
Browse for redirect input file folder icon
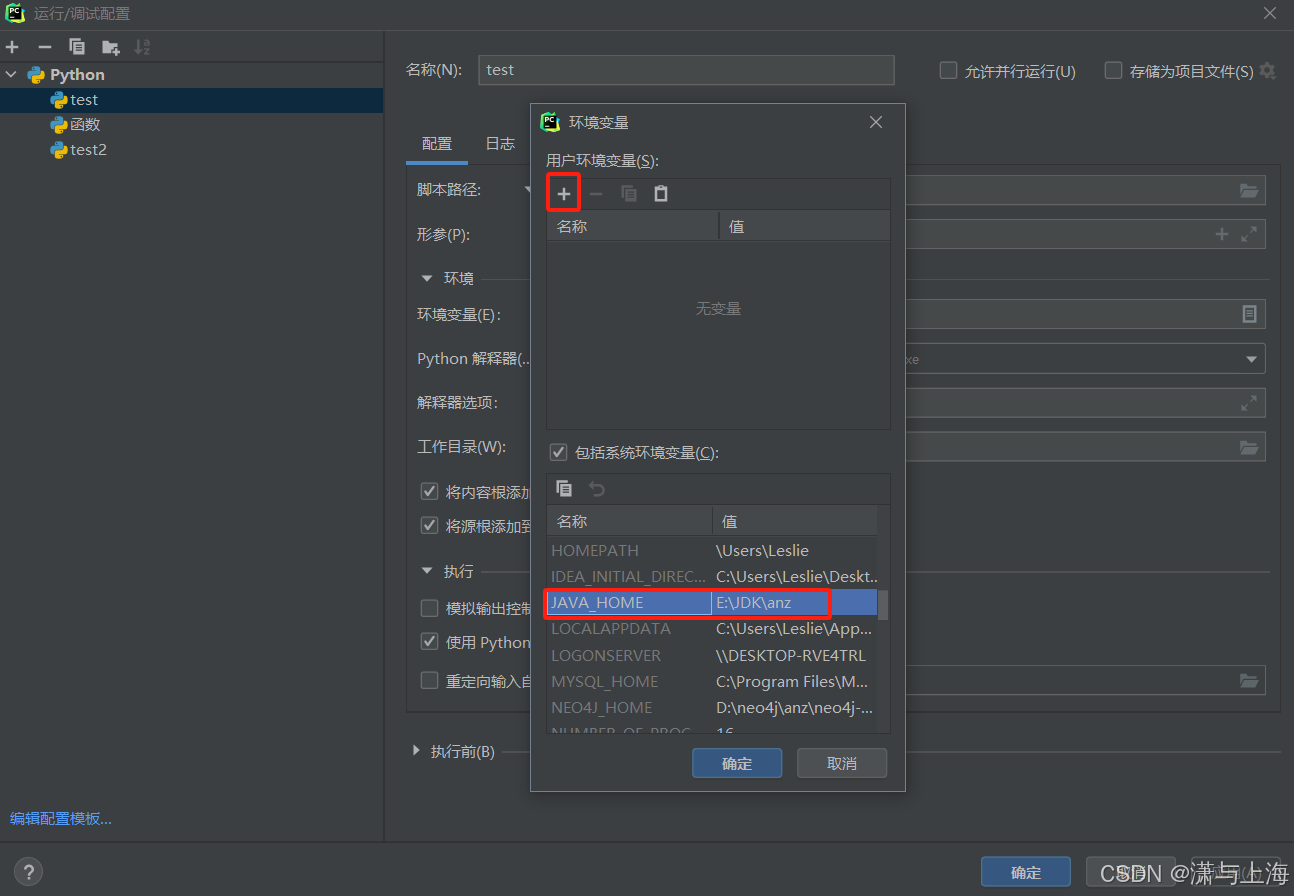pyautogui.click(x=1249, y=681)
